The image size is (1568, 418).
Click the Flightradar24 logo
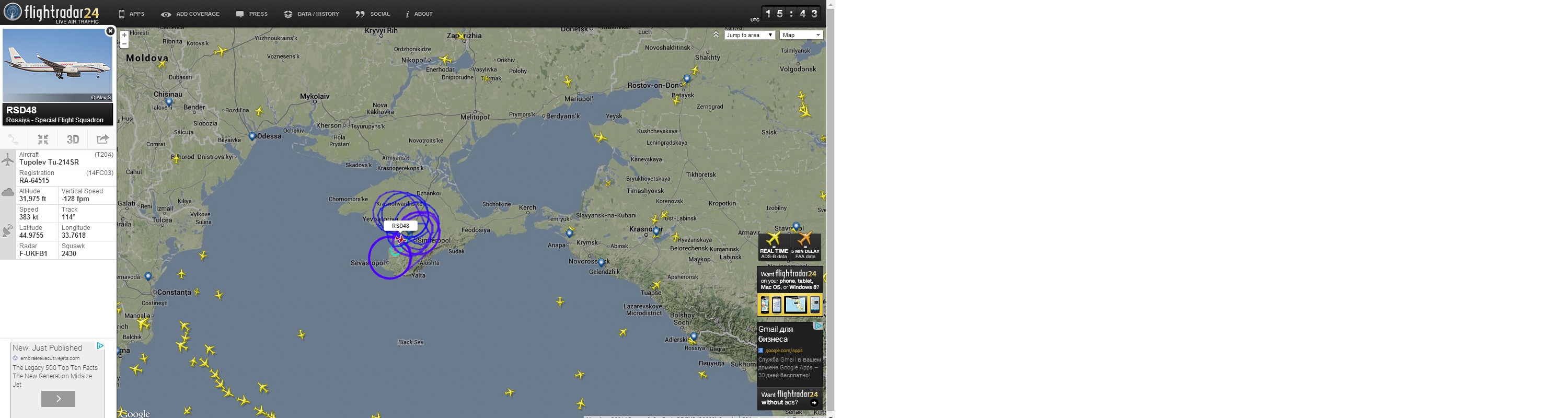click(x=51, y=13)
